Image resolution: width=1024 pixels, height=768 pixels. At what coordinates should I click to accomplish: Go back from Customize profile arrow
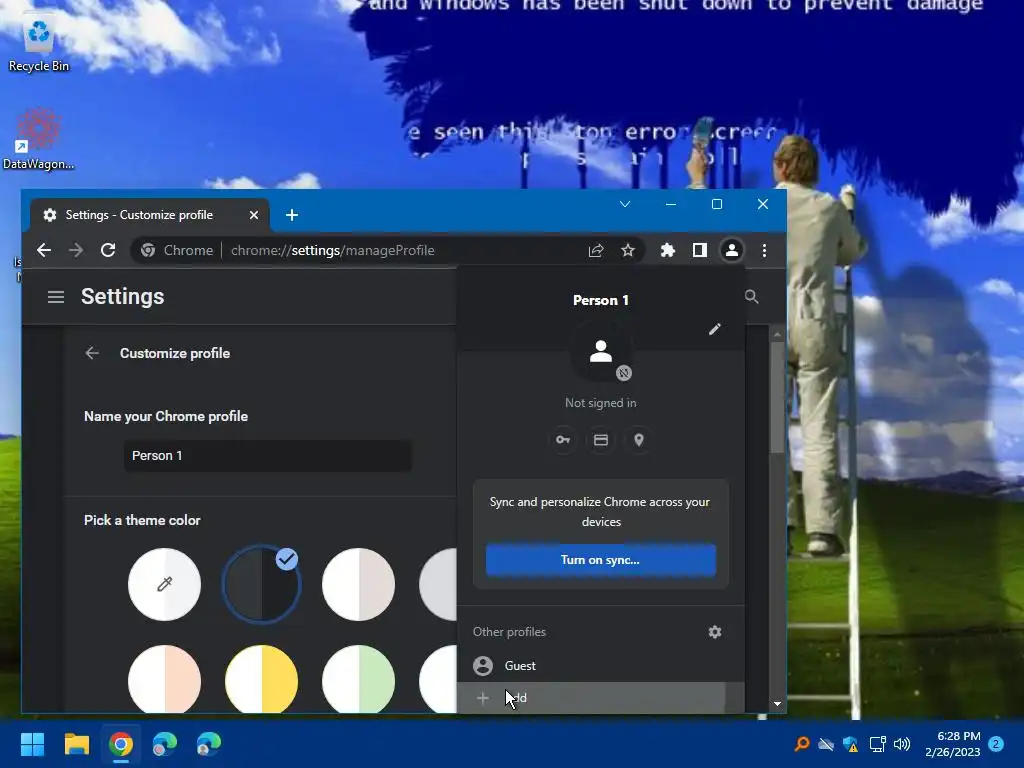coord(92,353)
